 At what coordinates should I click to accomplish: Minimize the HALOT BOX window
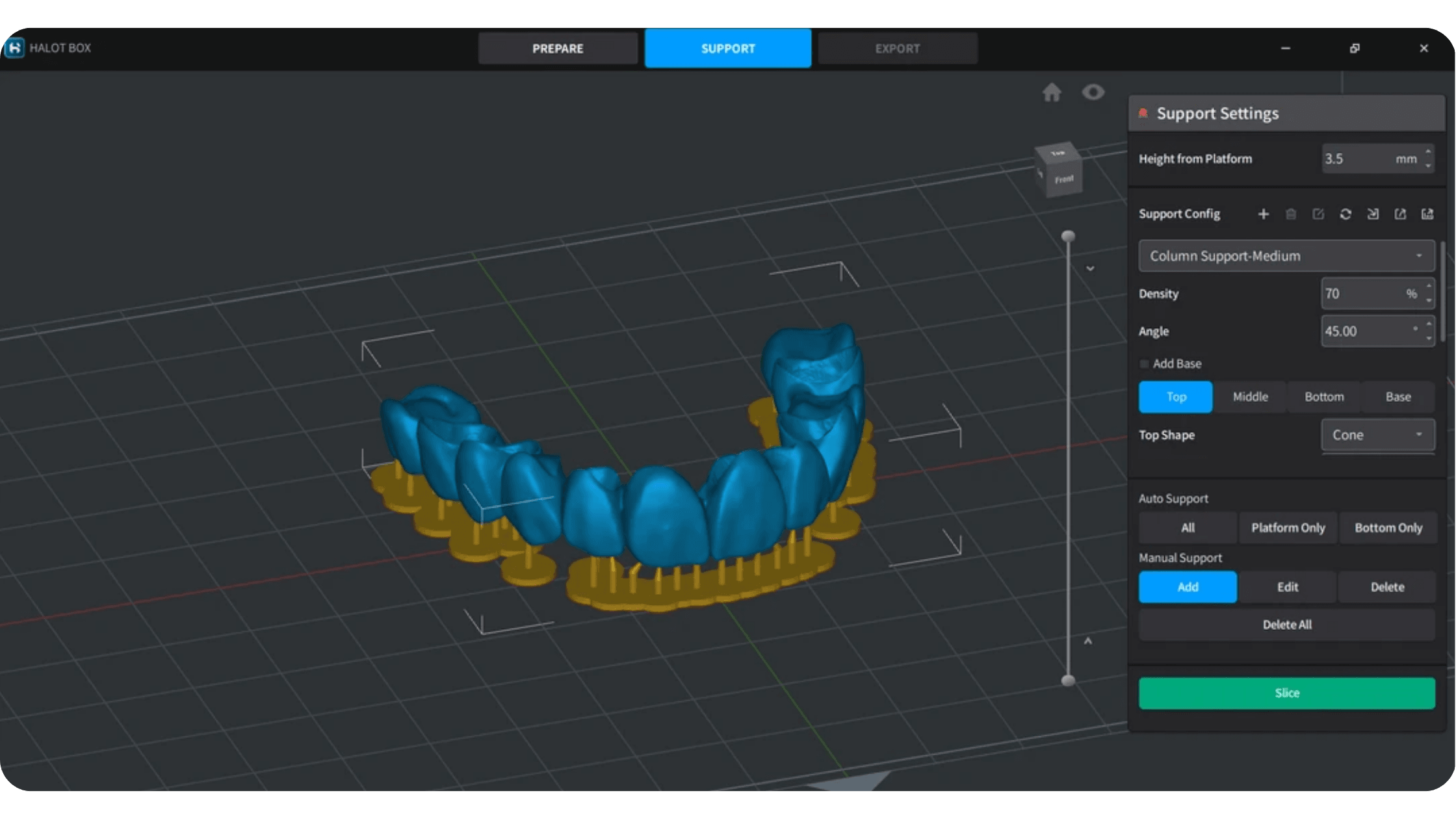point(1285,48)
